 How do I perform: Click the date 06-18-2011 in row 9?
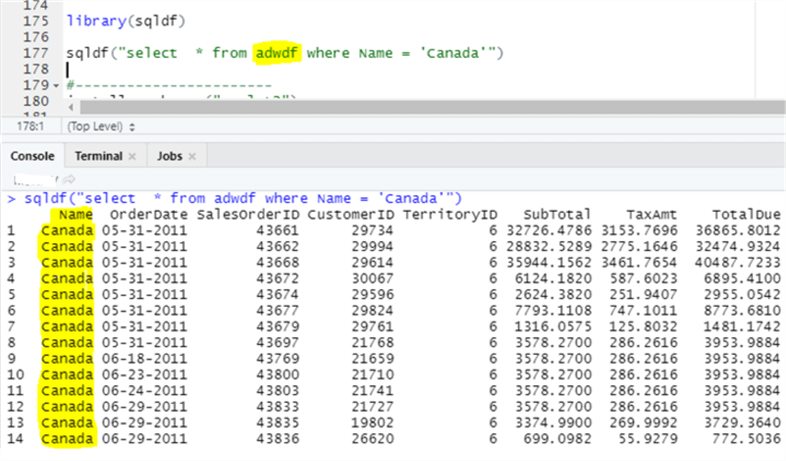click(x=144, y=359)
